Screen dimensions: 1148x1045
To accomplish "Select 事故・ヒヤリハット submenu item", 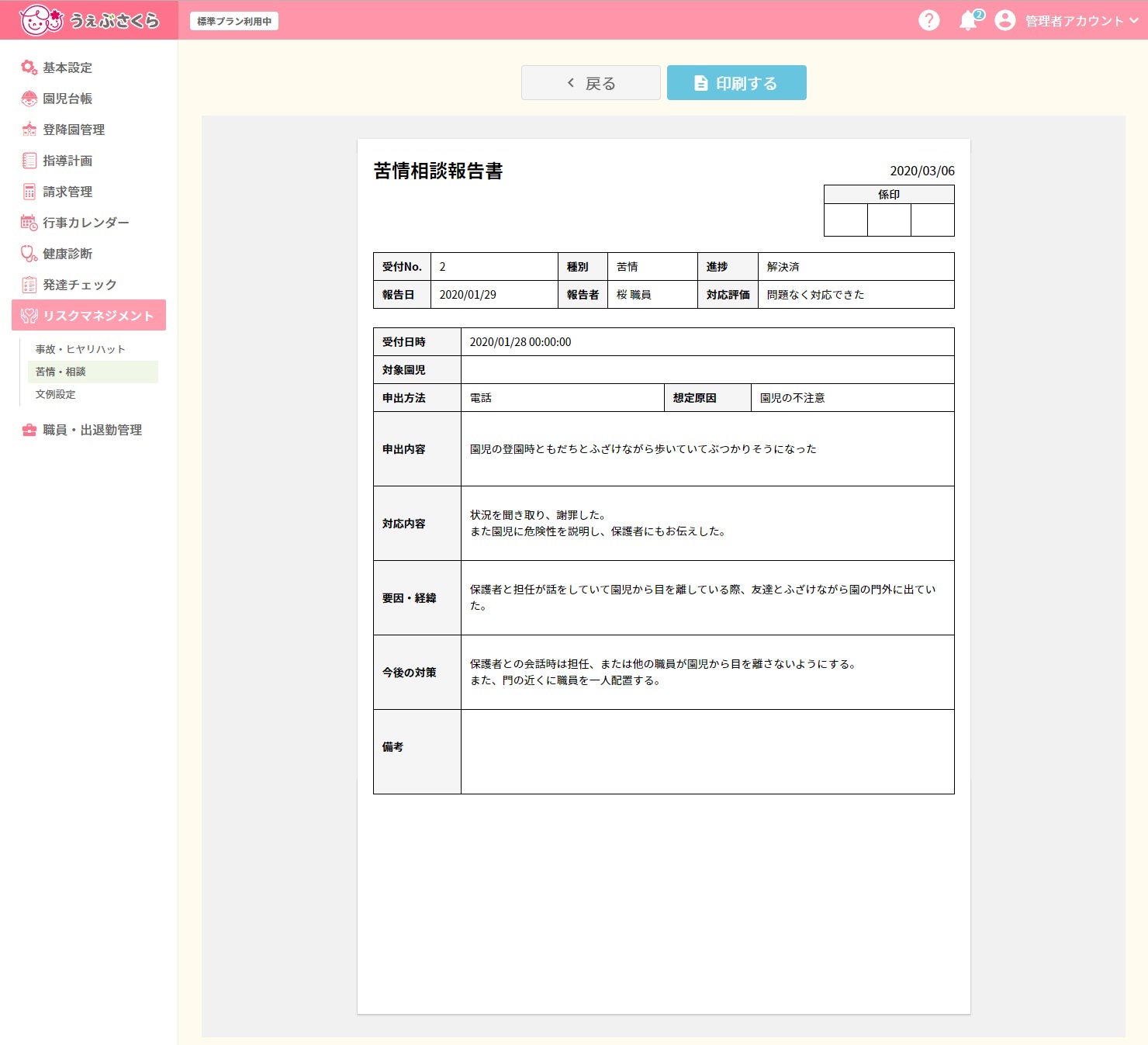I will (93, 349).
